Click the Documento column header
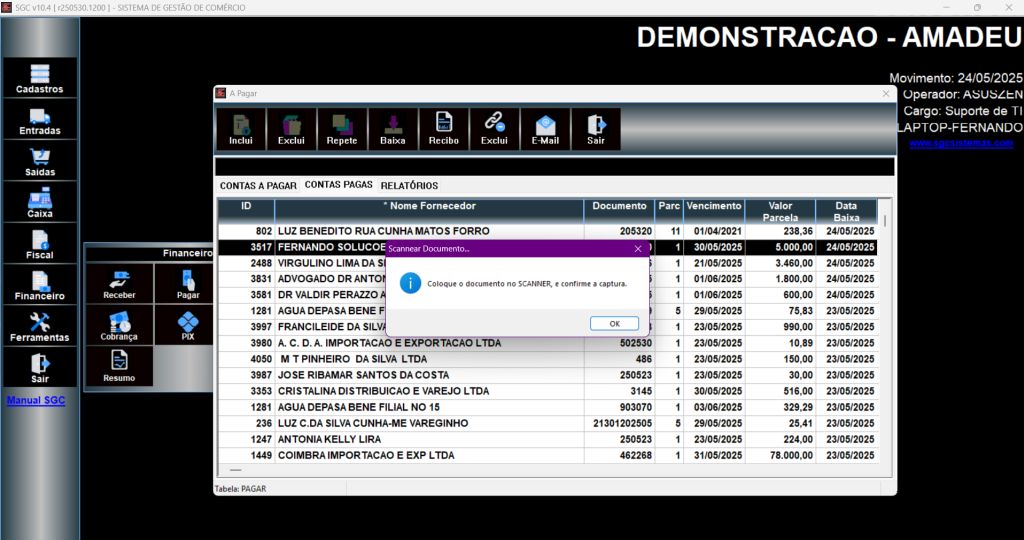This screenshot has width=1024, height=540. pos(619,211)
